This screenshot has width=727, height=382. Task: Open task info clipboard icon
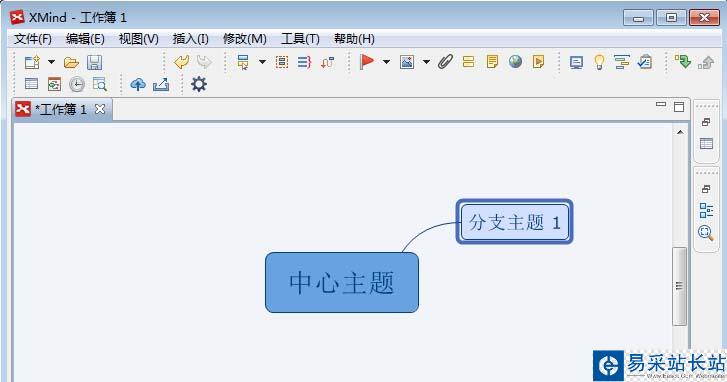point(645,62)
